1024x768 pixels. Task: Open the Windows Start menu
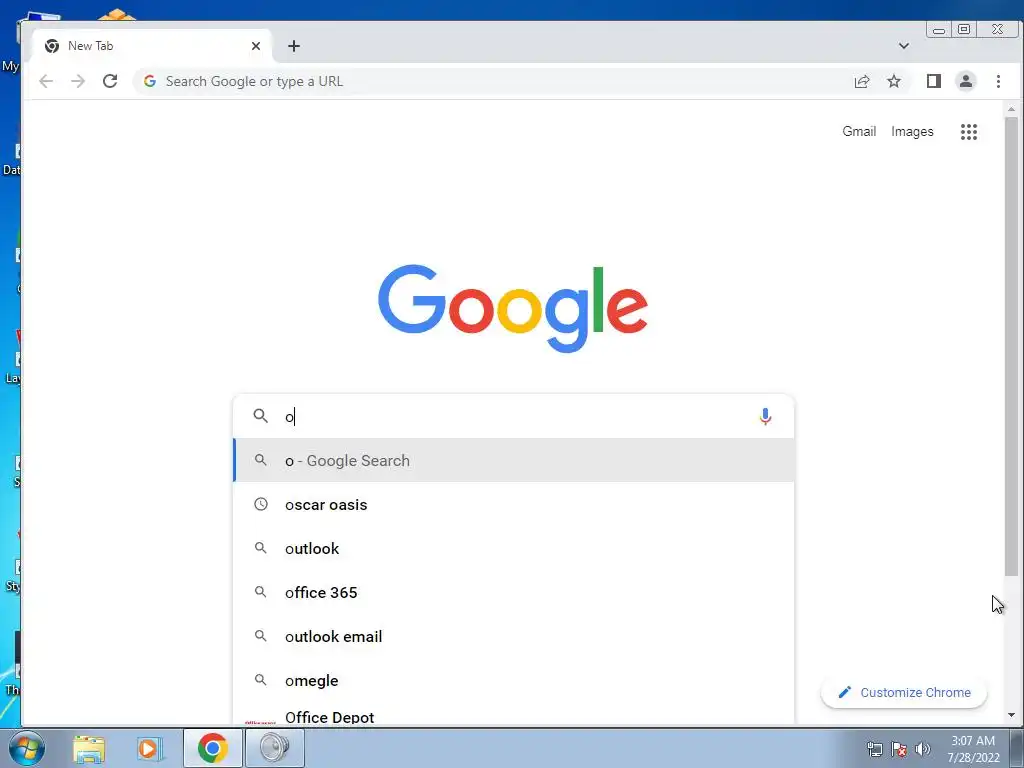27,748
